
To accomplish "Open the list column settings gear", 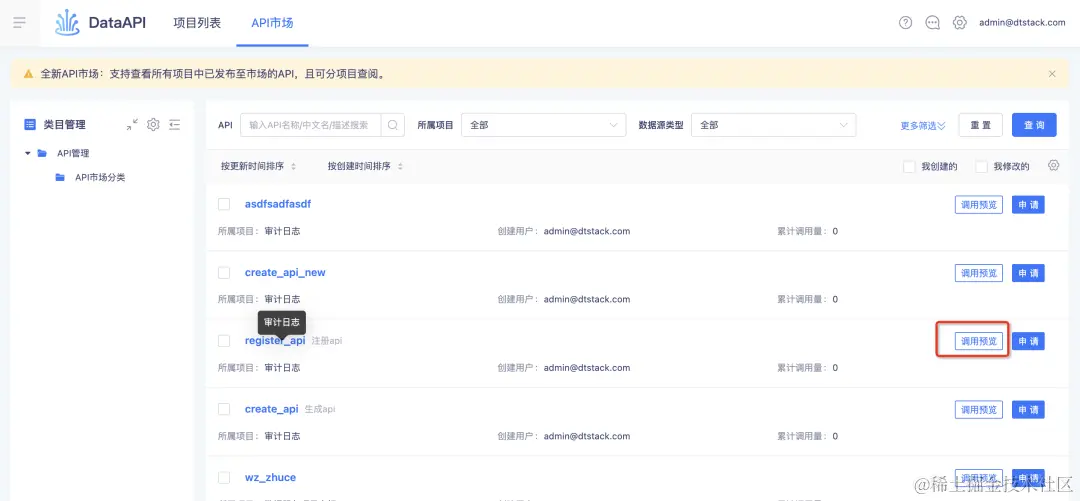I will tap(1053, 165).
